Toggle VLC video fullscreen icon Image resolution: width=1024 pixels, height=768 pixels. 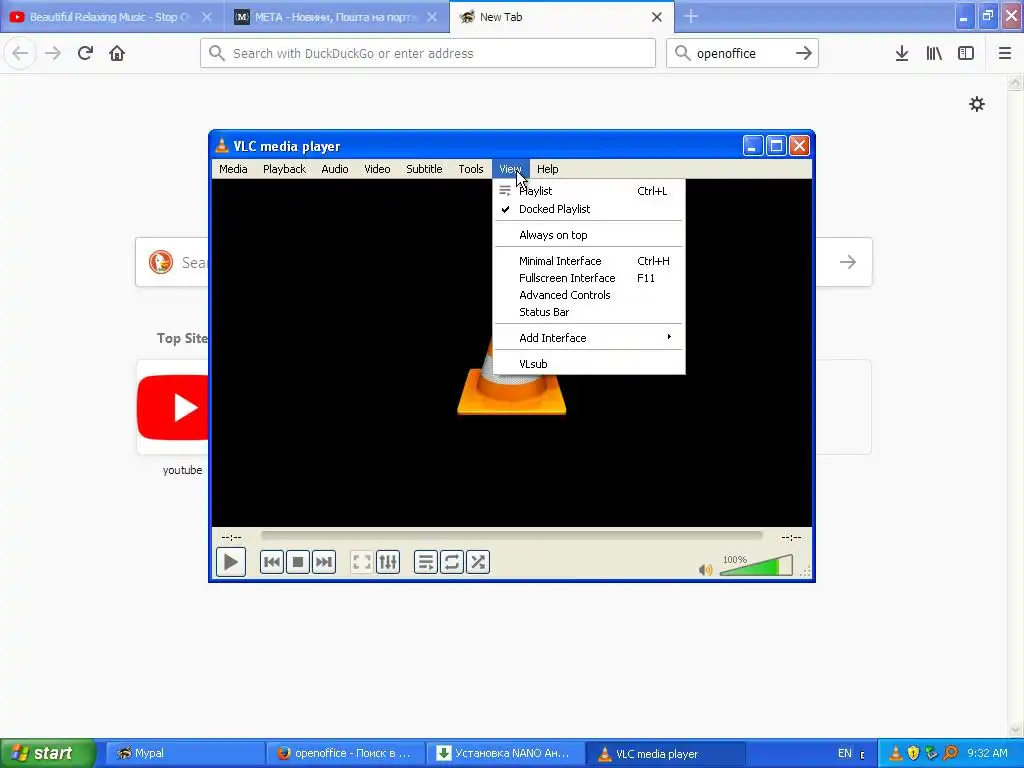(x=362, y=562)
